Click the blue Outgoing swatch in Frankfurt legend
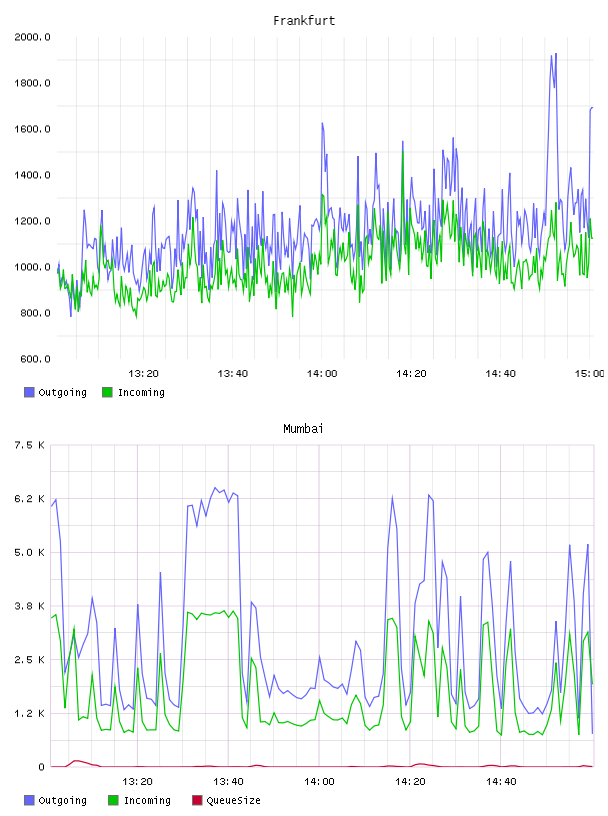The width and height of the screenshot is (608, 816). point(29,392)
